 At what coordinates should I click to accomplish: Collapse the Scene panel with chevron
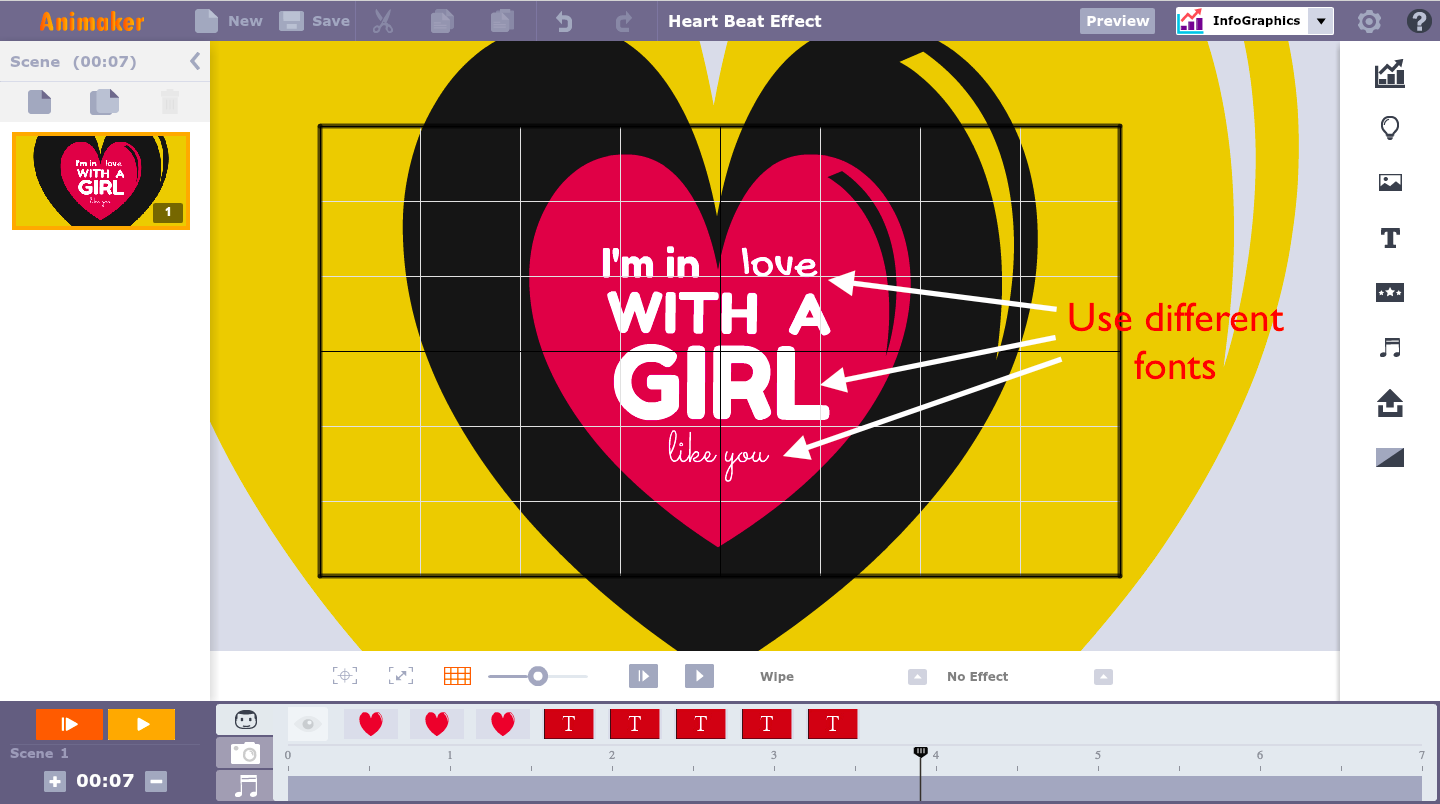[x=195, y=62]
